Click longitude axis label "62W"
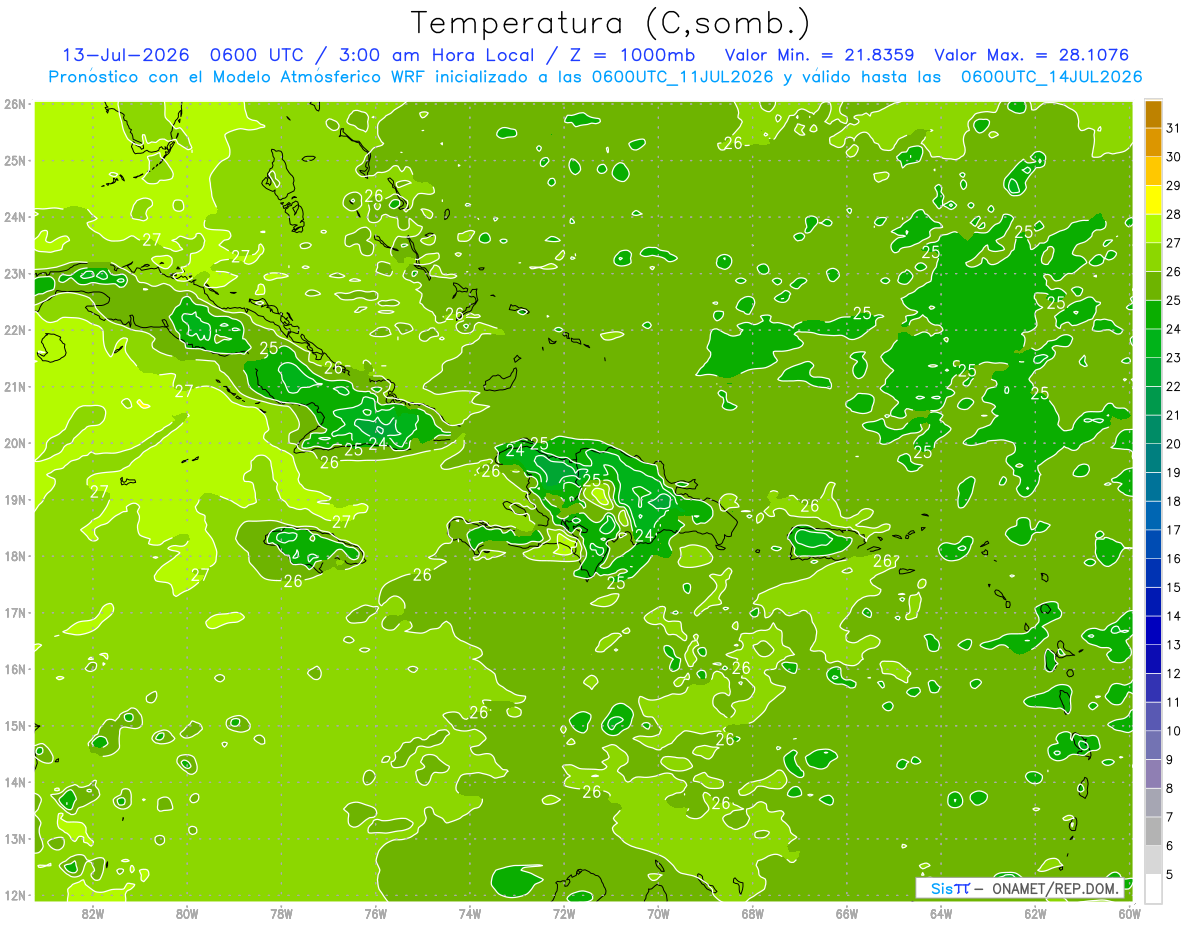This screenshot has width=1200, height=927. click(1035, 912)
